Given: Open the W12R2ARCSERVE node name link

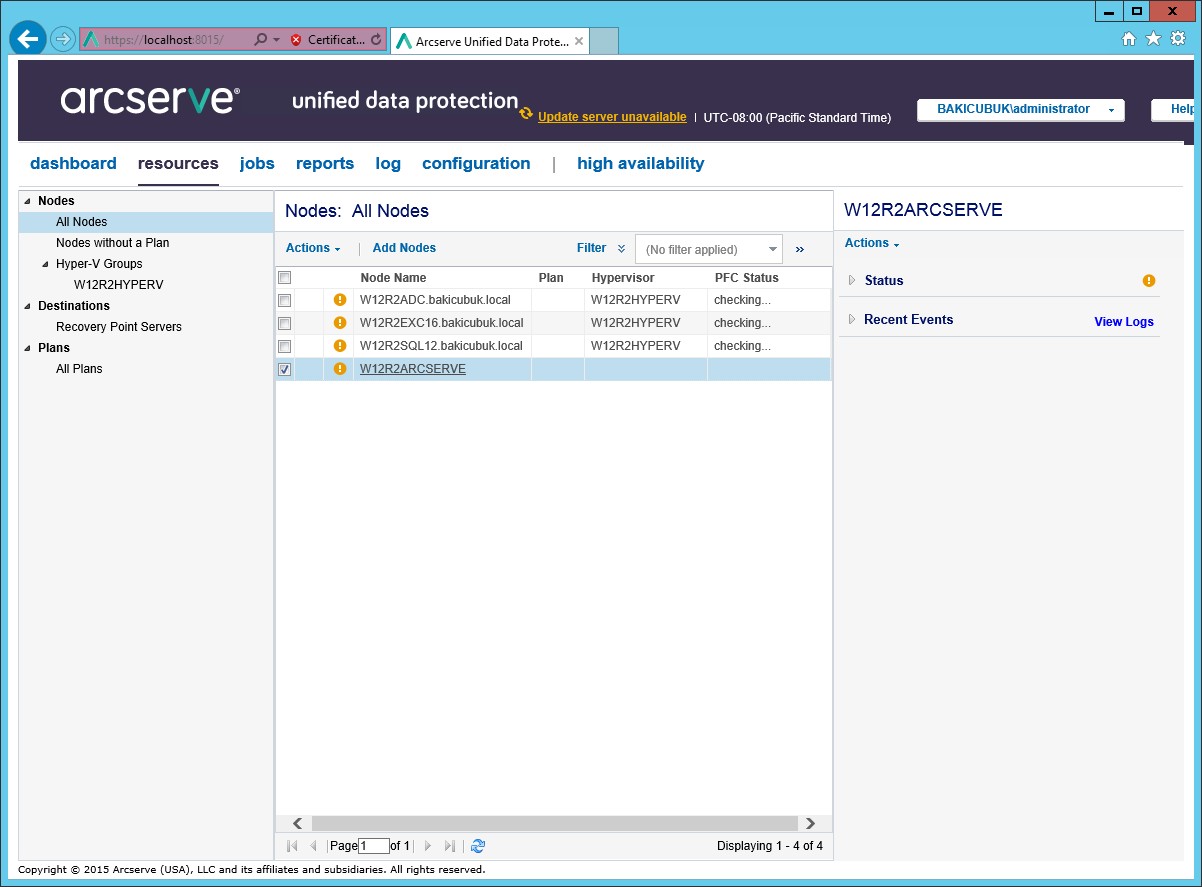Looking at the screenshot, I should point(413,369).
